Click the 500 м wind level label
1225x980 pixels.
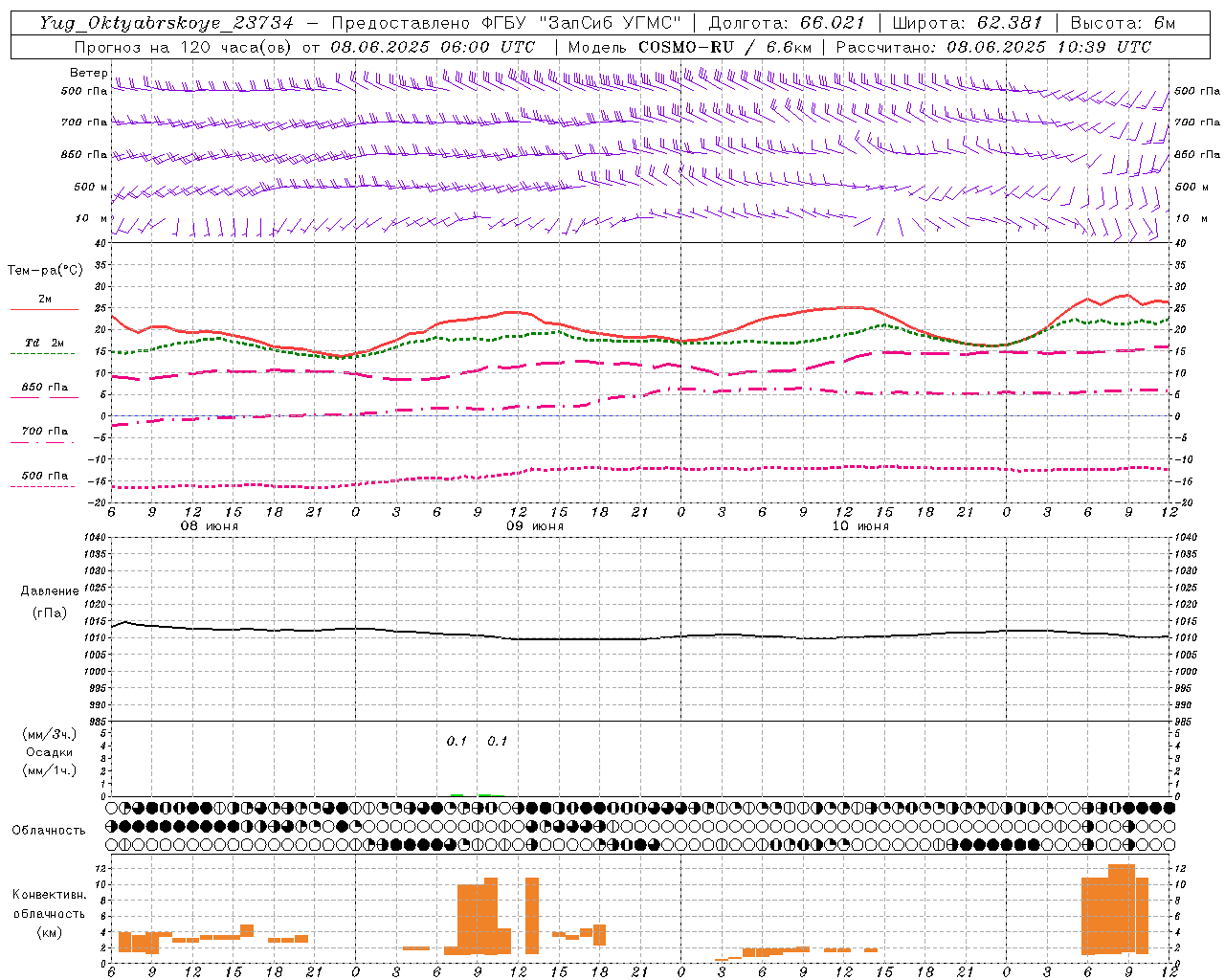click(x=91, y=187)
